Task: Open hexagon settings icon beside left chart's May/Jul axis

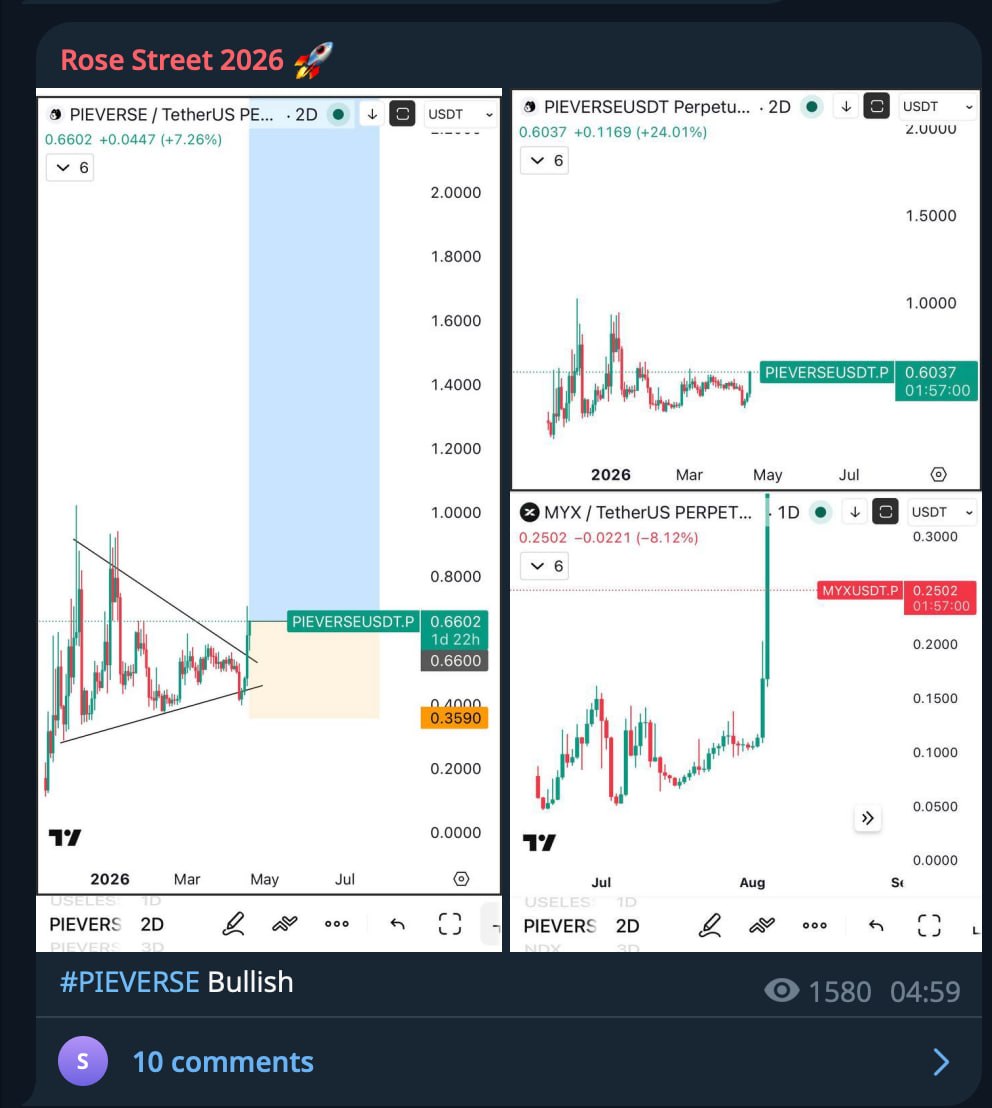Action: (461, 879)
